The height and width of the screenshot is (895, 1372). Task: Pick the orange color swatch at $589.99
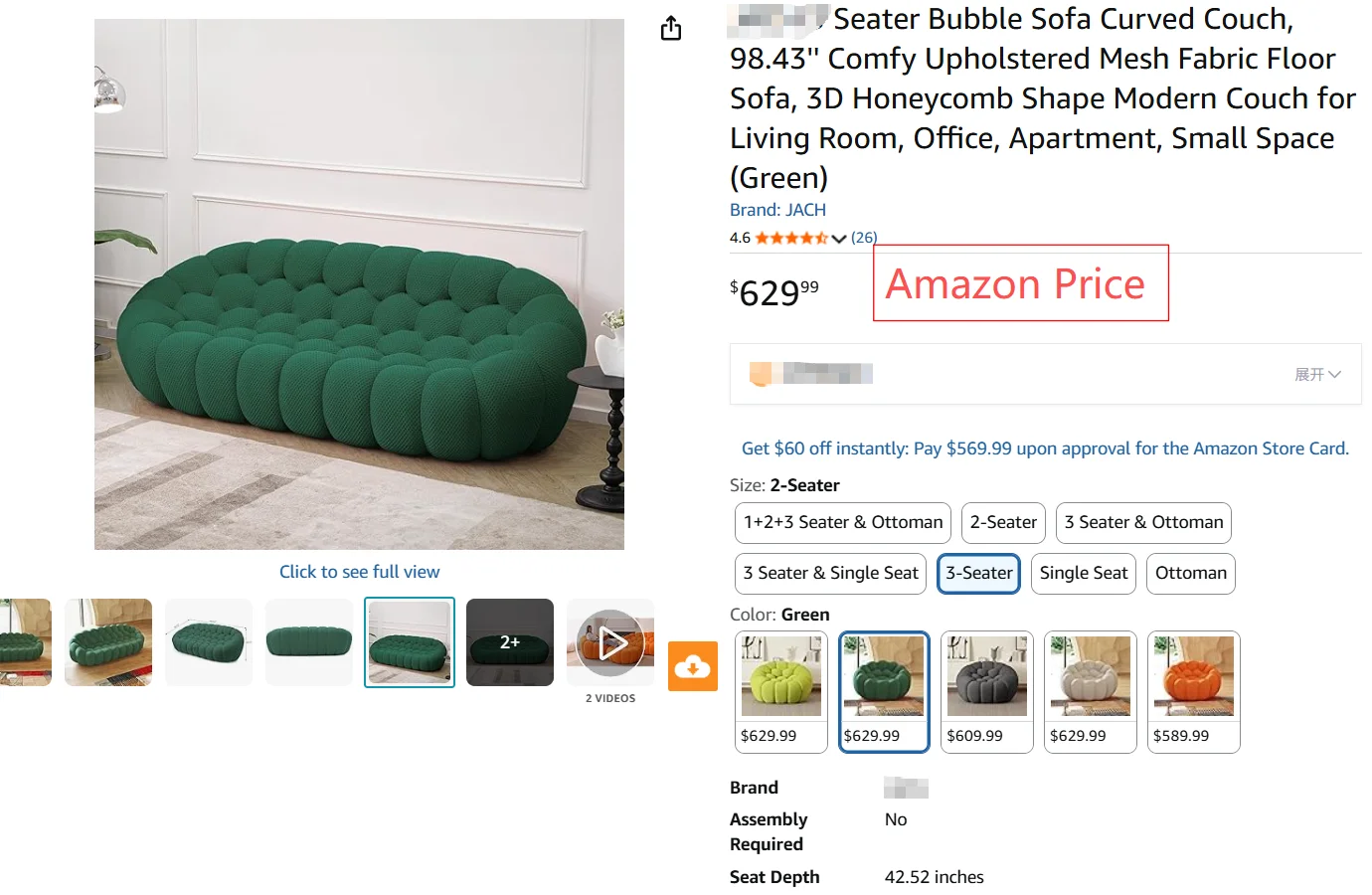(x=1194, y=692)
